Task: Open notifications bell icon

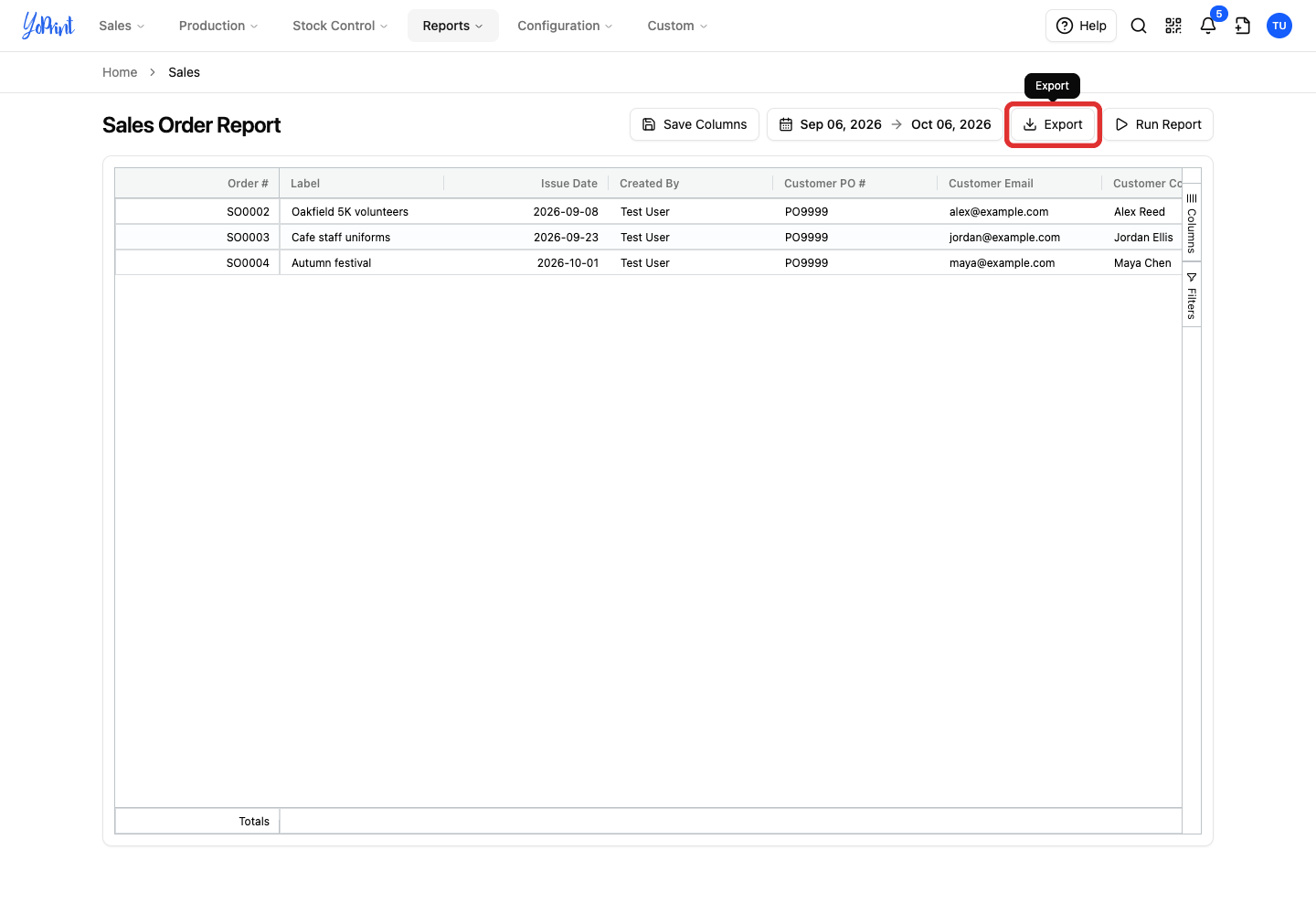Action: [x=1208, y=26]
